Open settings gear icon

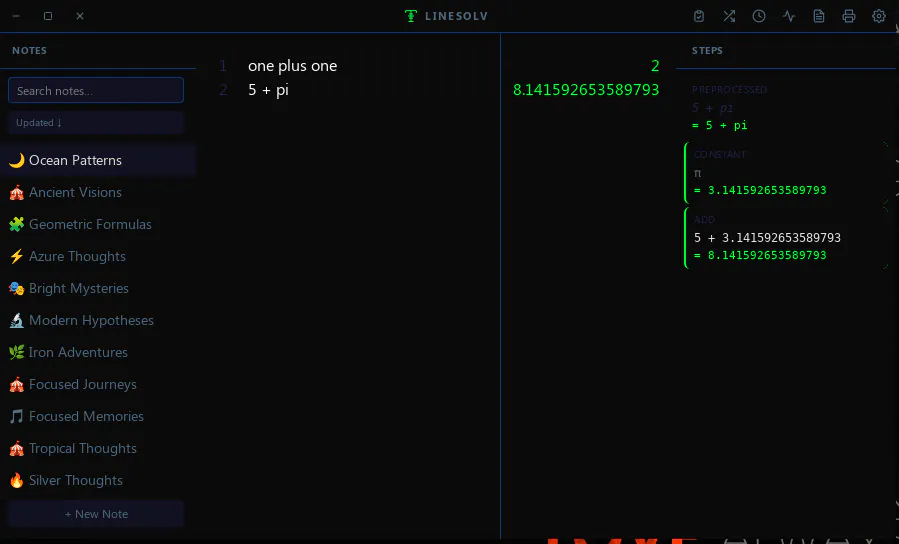click(879, 16)
